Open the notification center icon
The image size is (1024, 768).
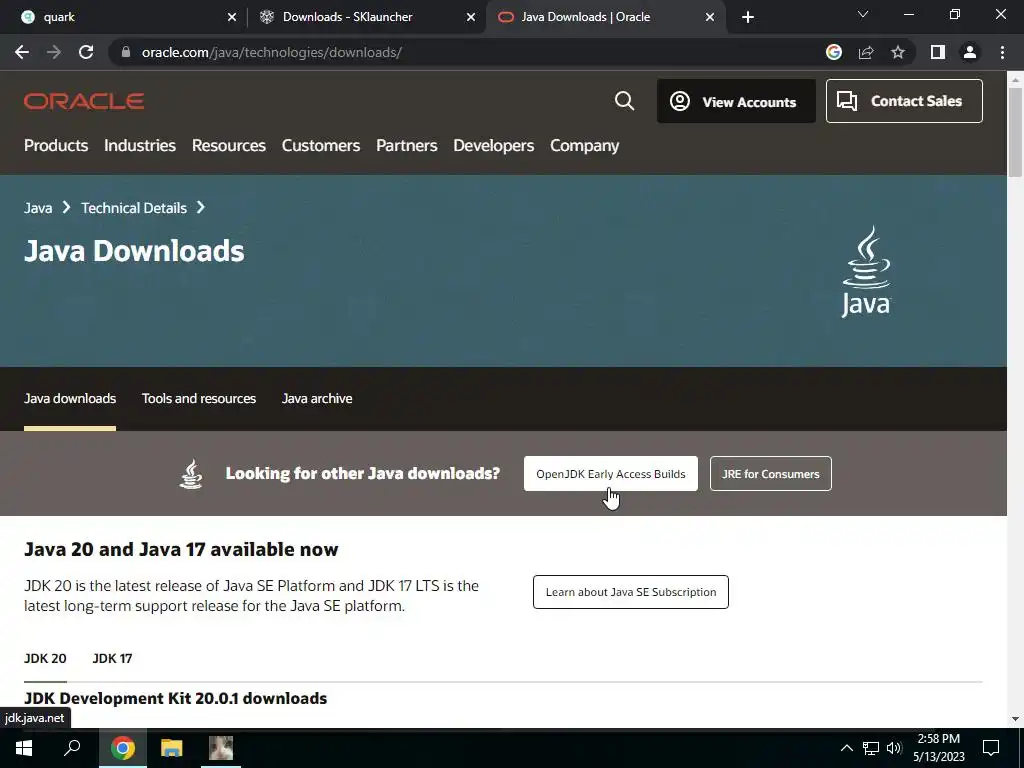(x=991, y=748)
